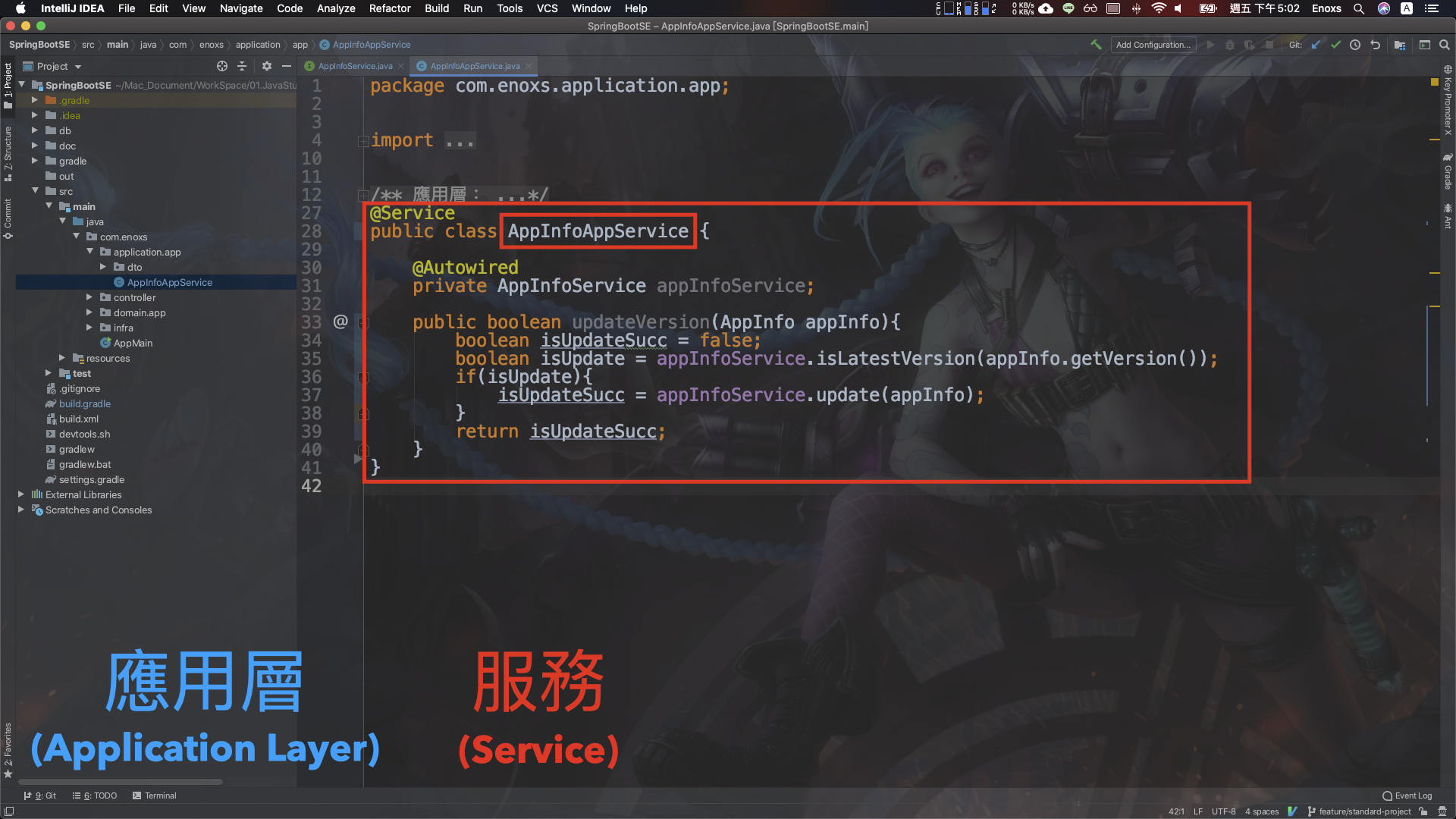Toggle the Terminal tool window
Screen dimensions: 1456x819
click(155, 795)
